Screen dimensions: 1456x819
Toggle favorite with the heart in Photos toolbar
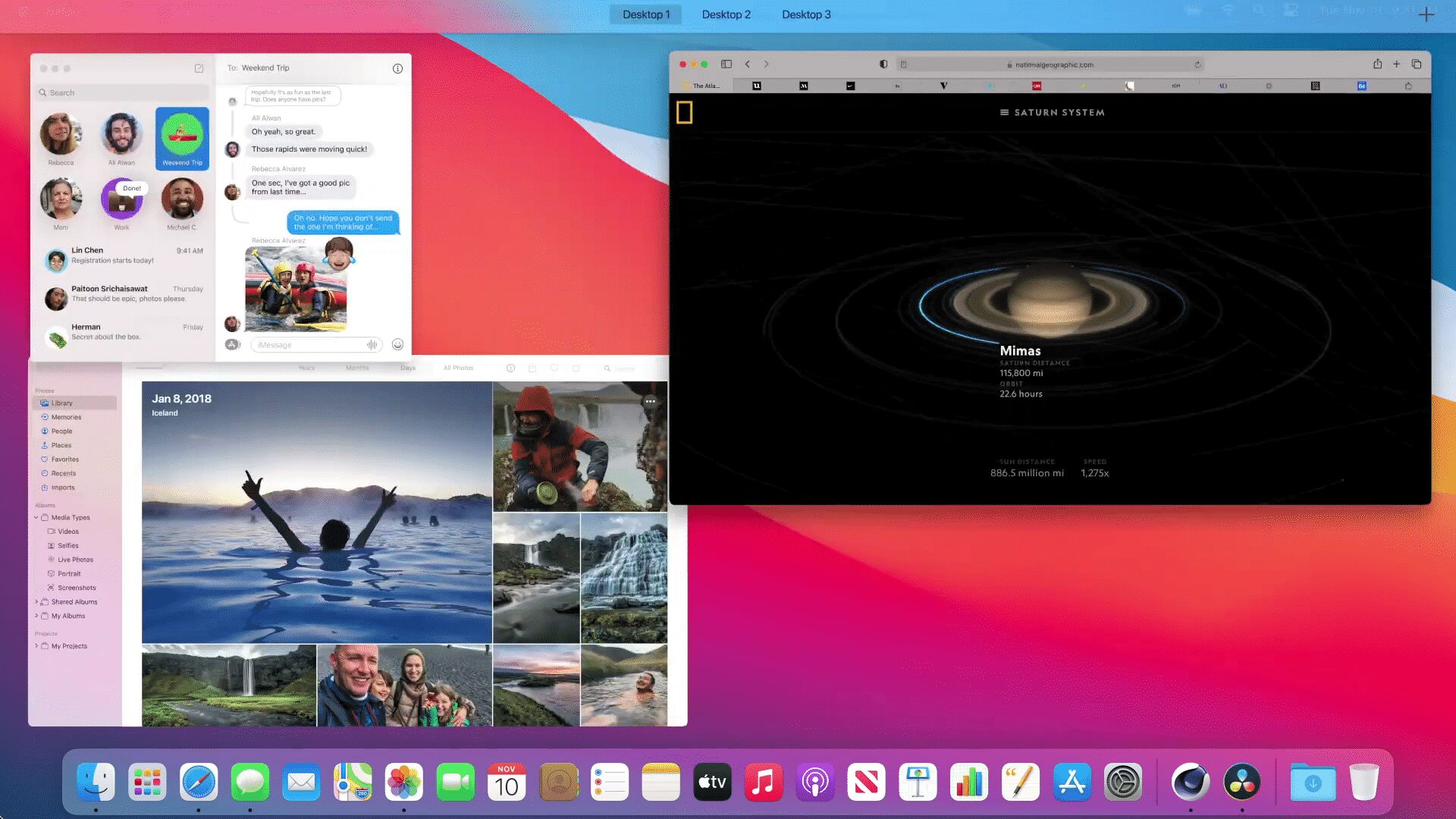[x=554, y=367]
